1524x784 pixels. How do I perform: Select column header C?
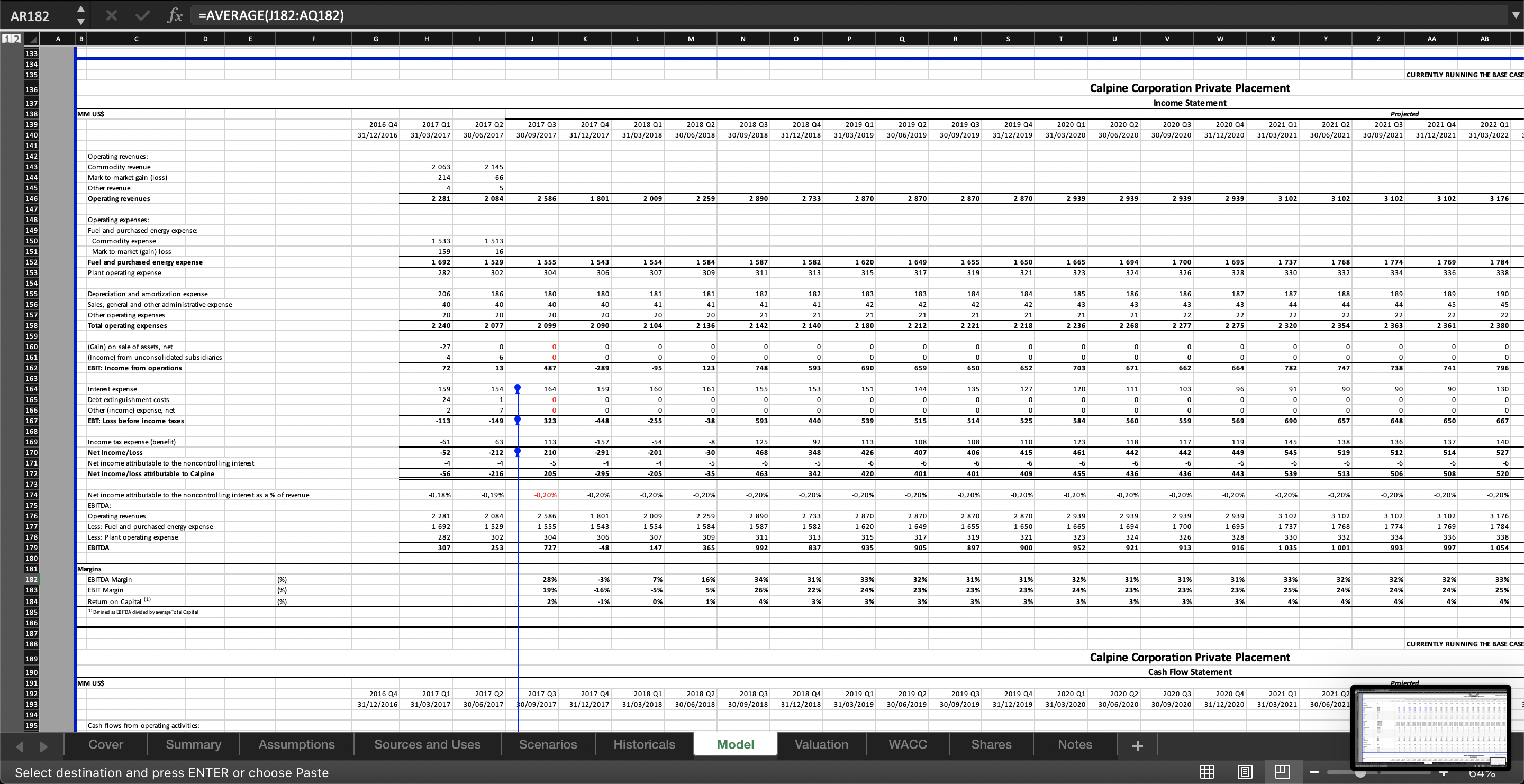[136, 39]
